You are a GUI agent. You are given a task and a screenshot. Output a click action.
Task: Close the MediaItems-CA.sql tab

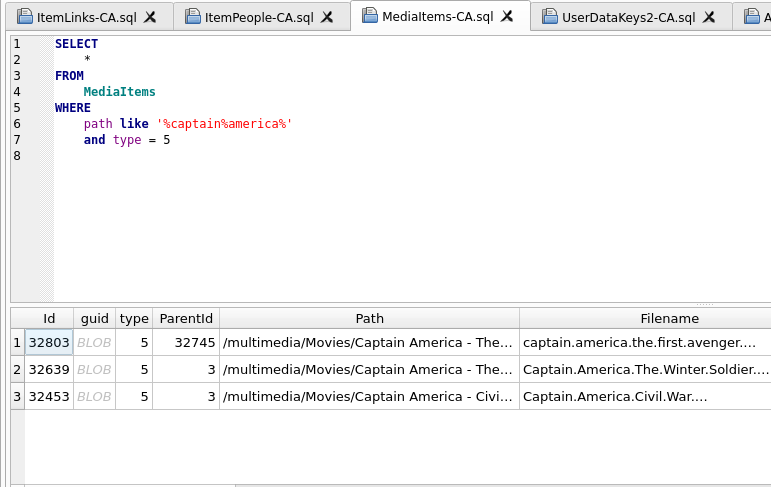(x=507, y=17)
